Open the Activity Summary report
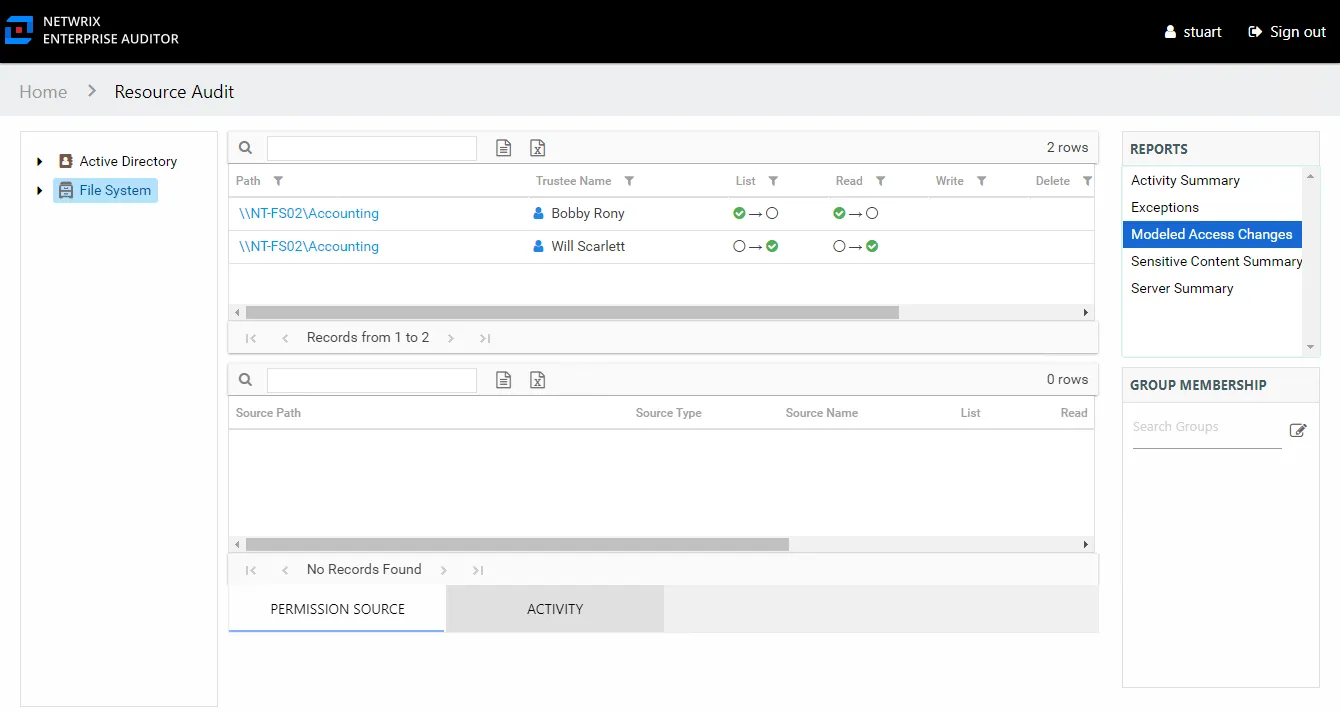 [1212, 180]
